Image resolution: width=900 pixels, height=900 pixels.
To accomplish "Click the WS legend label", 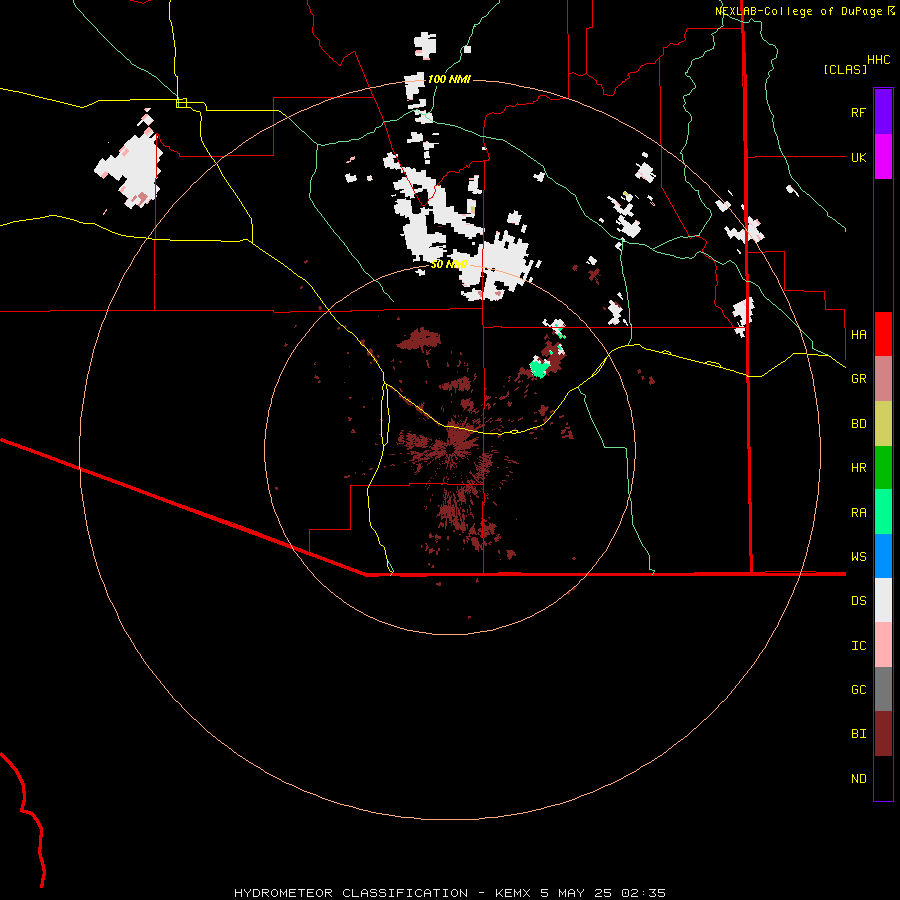I will point(858,556).
